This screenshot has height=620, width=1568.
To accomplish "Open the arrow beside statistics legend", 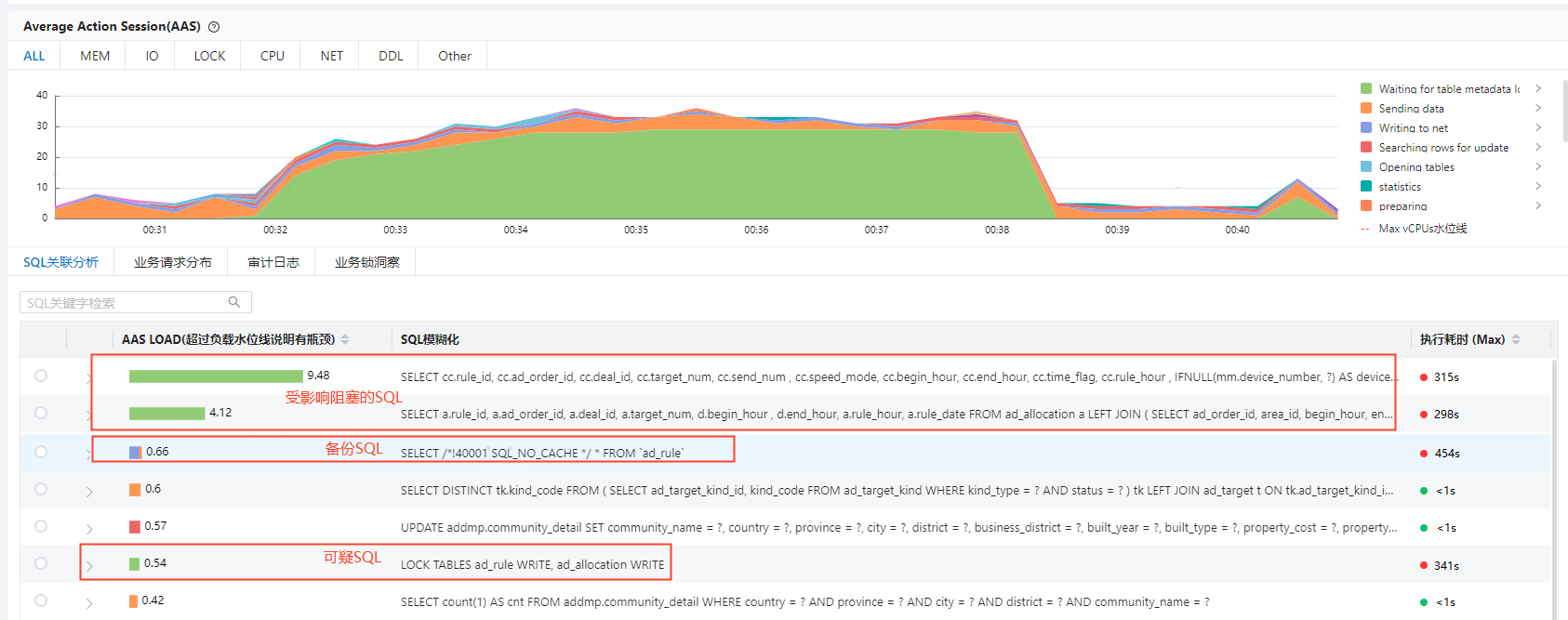I will [1538, 186].
